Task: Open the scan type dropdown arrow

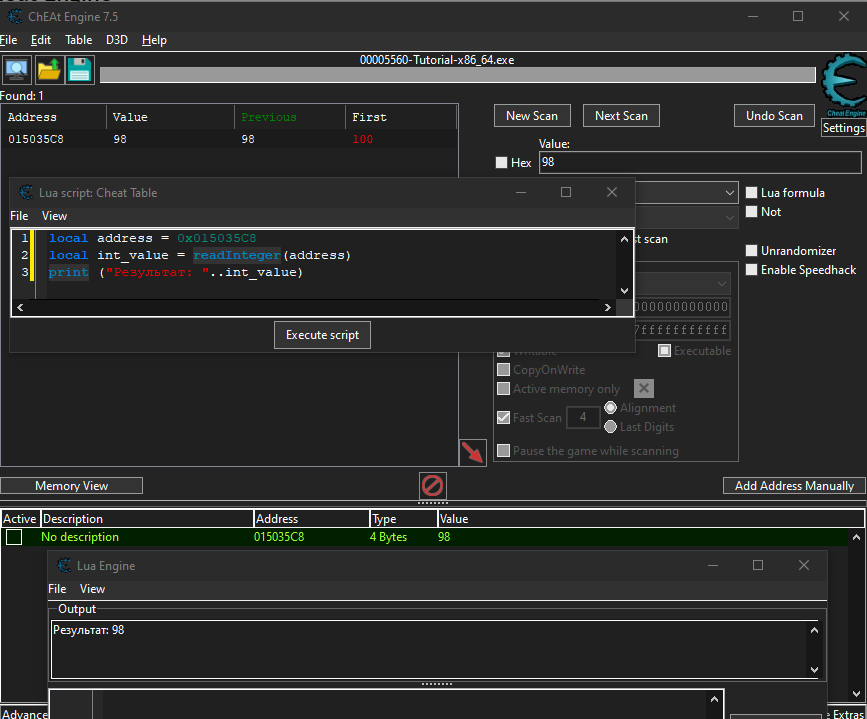Action: tap(730, 193)
